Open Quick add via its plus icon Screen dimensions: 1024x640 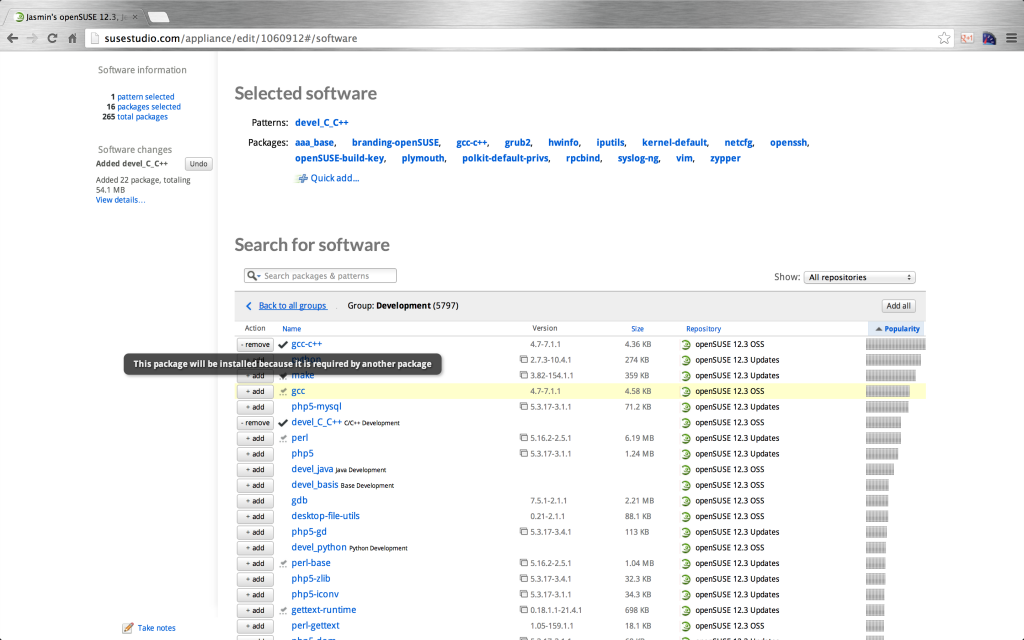point(301,178)
